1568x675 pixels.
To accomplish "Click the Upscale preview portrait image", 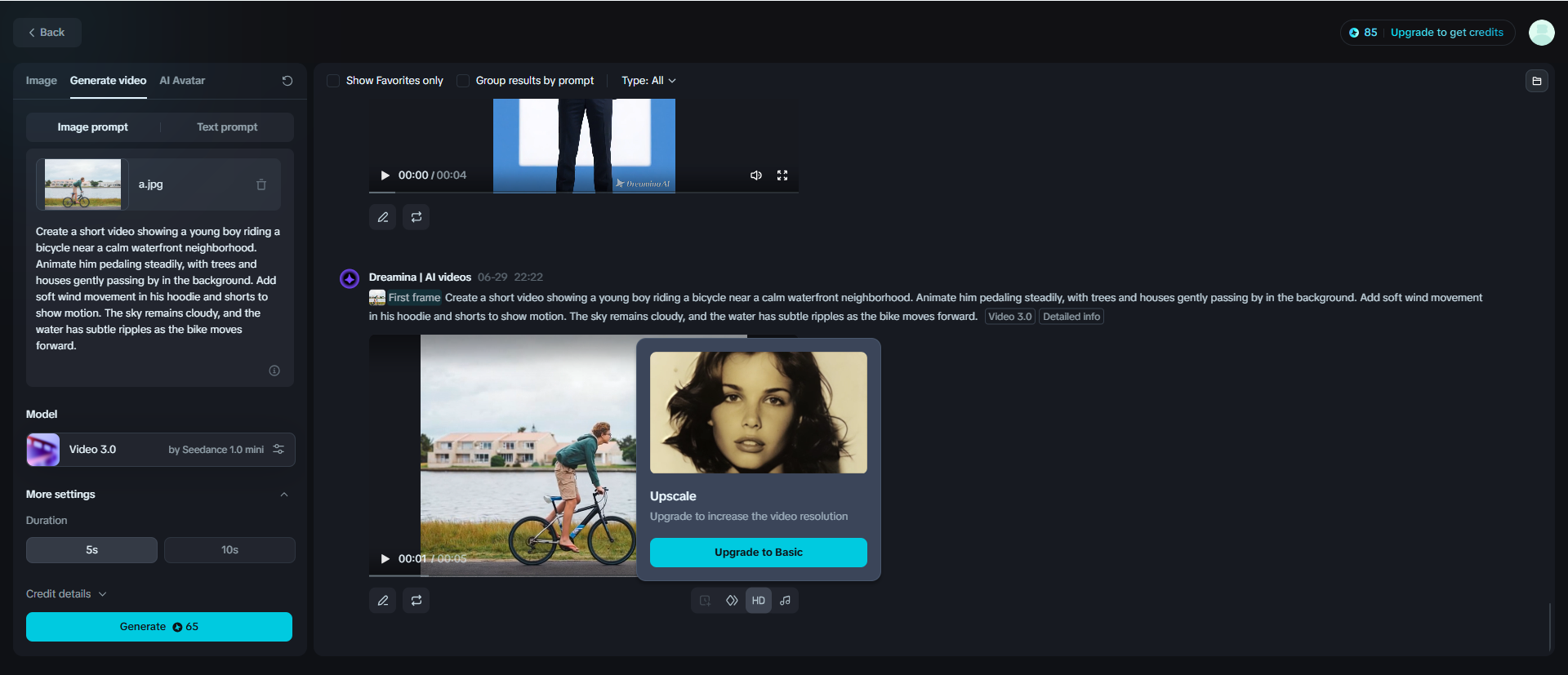I will pos(759,412).
